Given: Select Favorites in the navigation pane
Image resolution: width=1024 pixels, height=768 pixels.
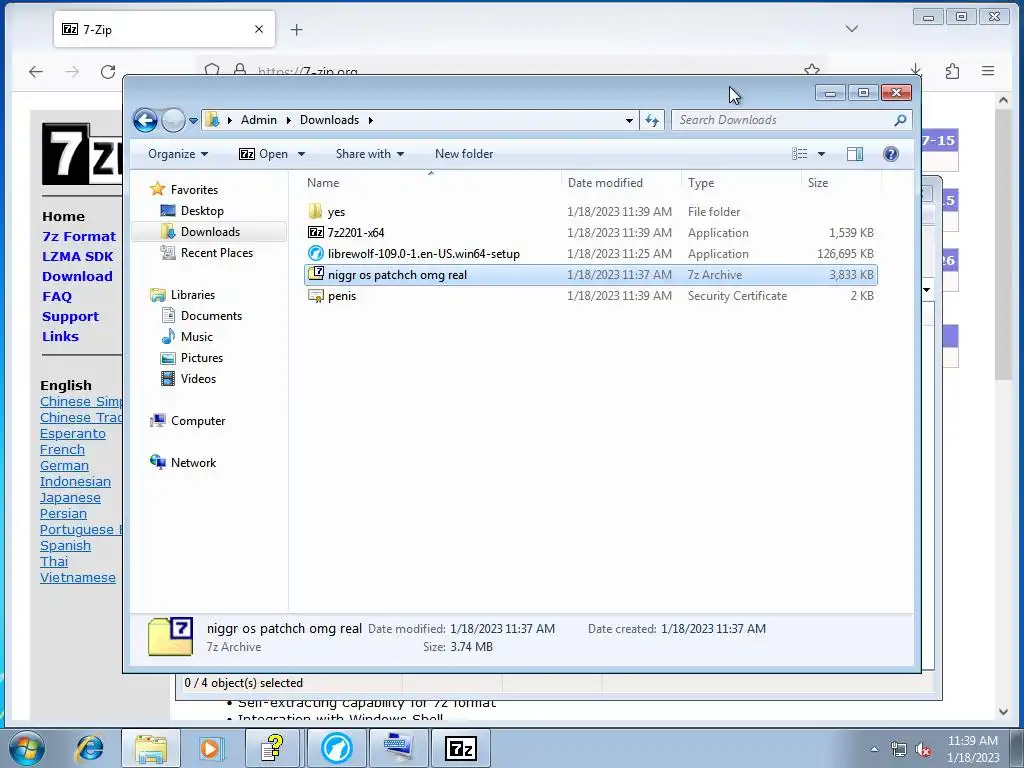Looking at the screenshot, I should 194,189.
